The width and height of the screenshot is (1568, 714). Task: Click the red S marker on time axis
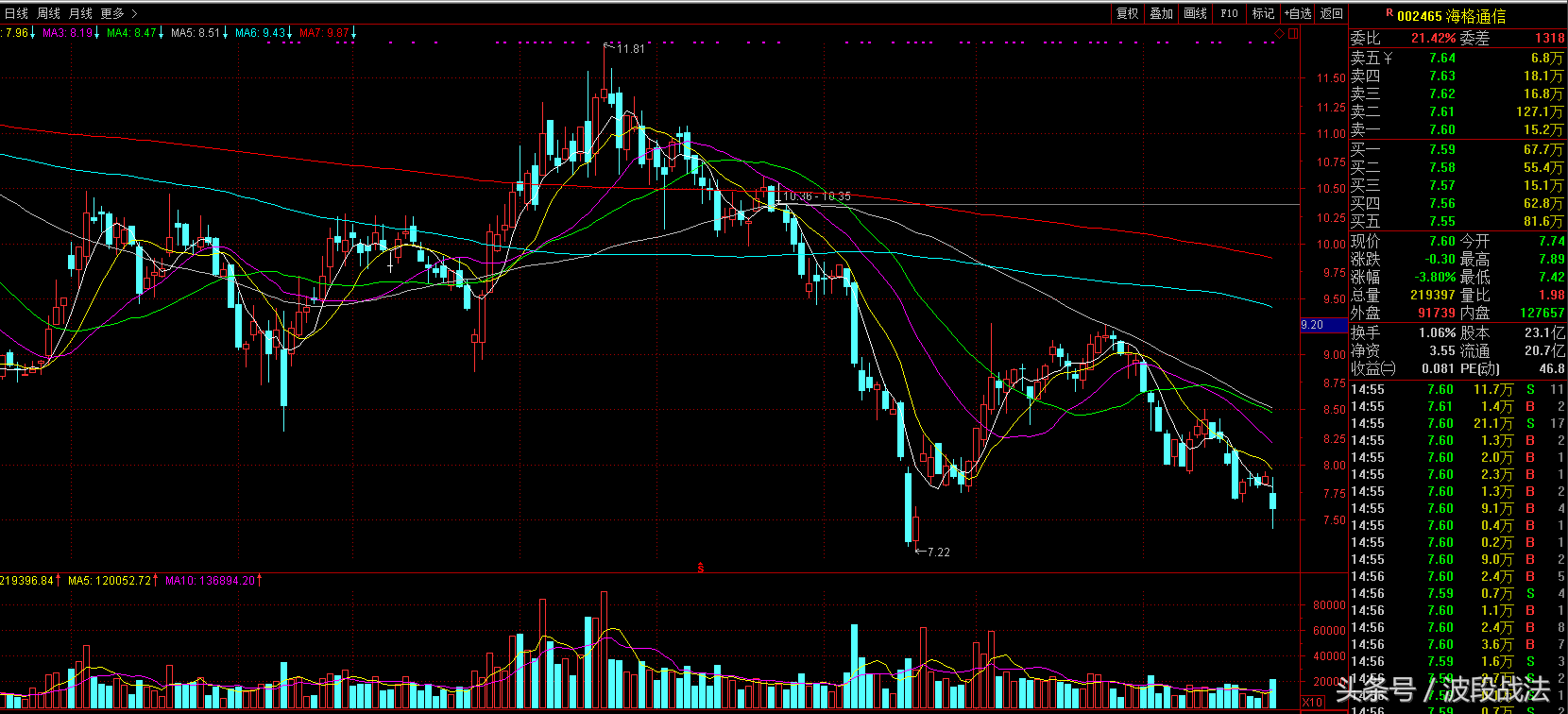coord(701,567)
